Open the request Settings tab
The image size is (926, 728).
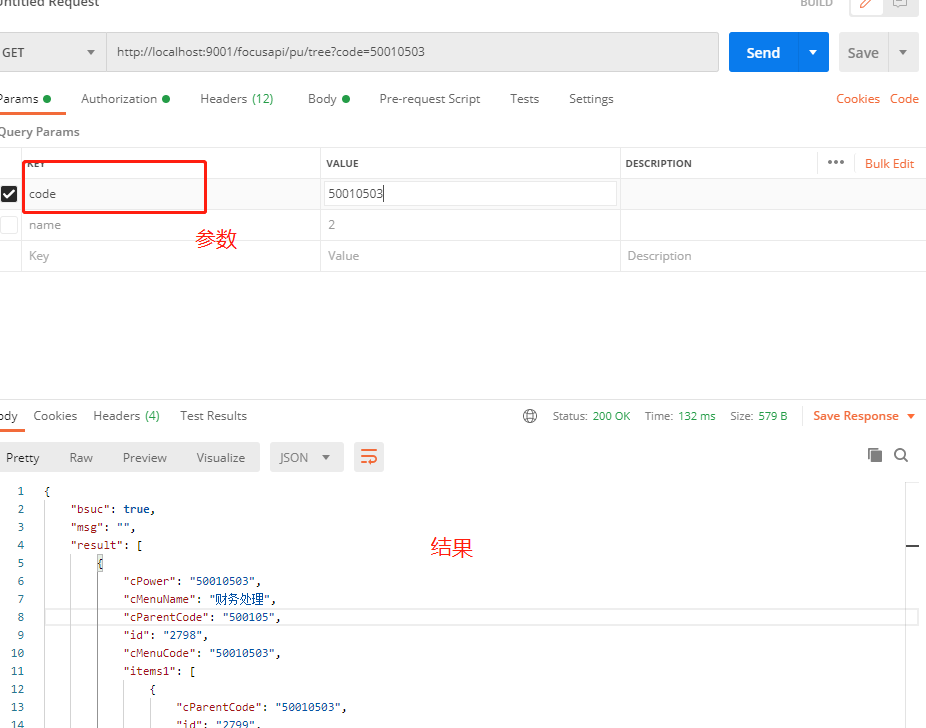pos(591,99)
